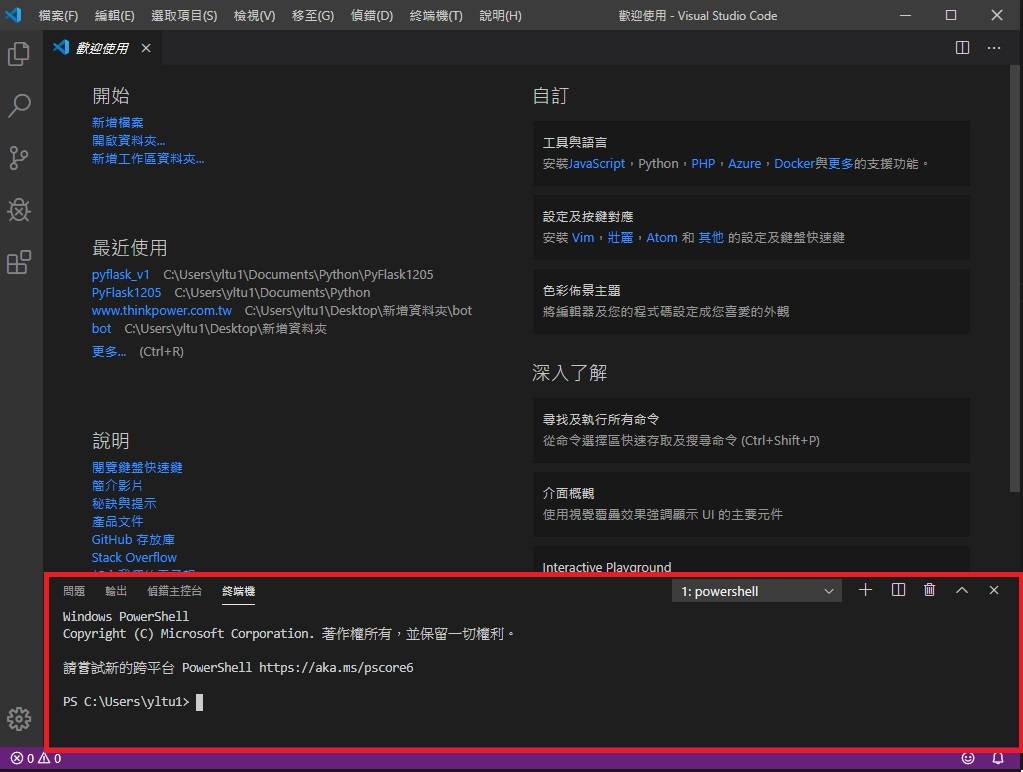
Task: Open the 移至(G) menu
Action: point(313,16)
